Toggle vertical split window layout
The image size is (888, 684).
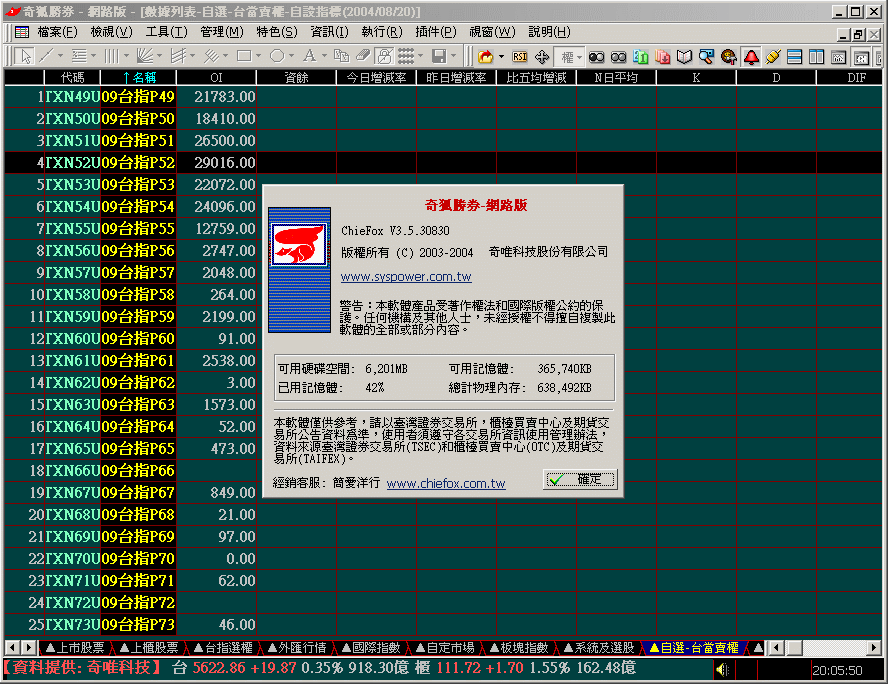815,56
